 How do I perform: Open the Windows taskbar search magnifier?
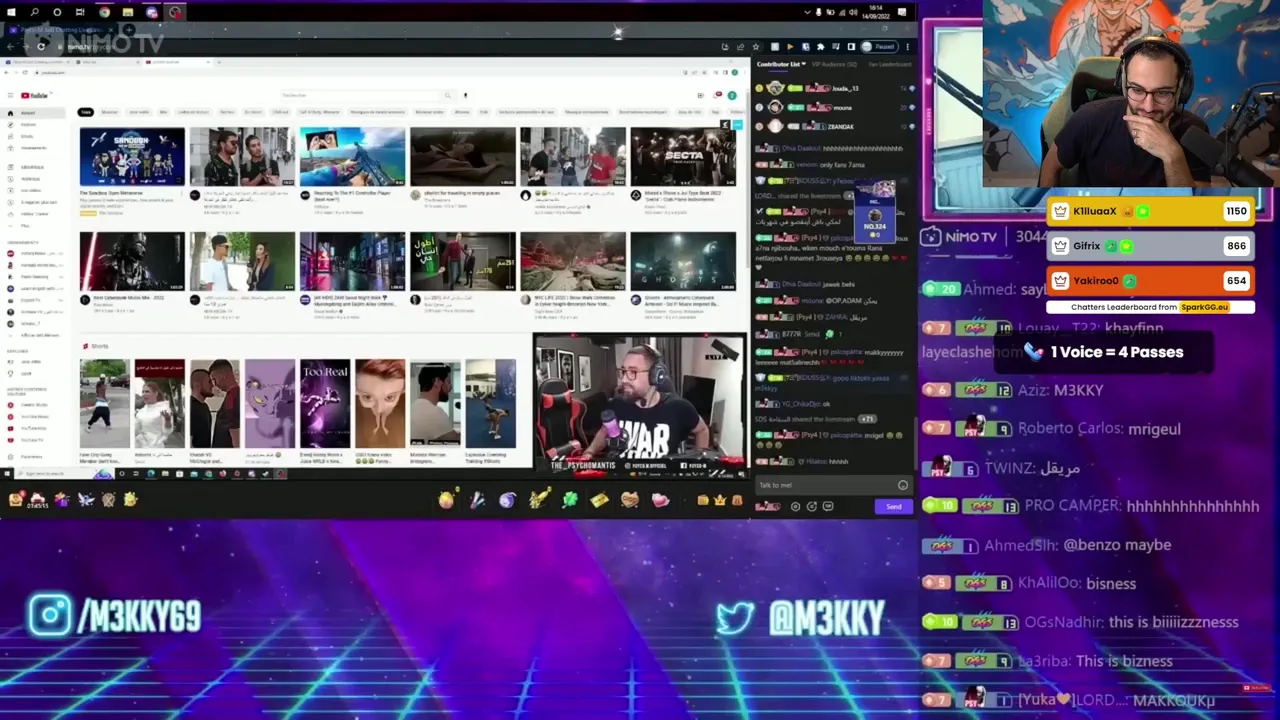point(34,13)
